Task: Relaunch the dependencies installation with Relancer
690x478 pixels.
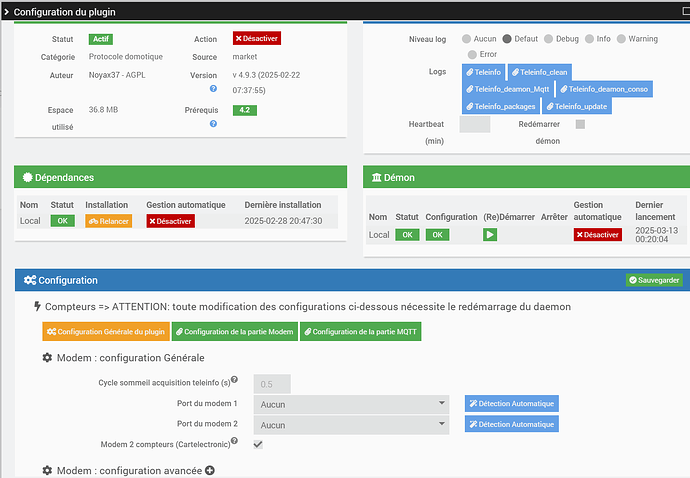Action: (109, 221)
